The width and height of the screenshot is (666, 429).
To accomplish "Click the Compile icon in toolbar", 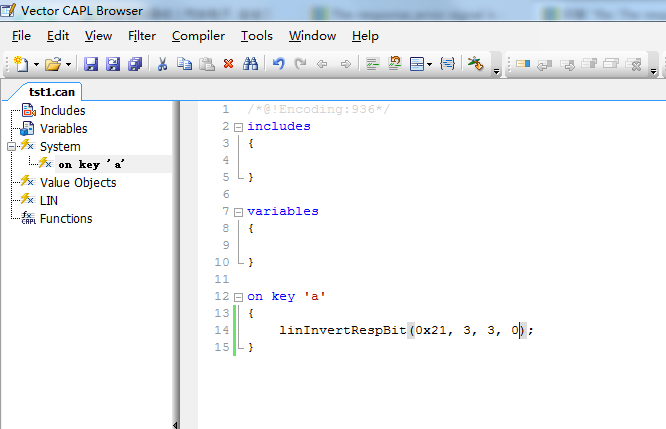I will 373,64.
